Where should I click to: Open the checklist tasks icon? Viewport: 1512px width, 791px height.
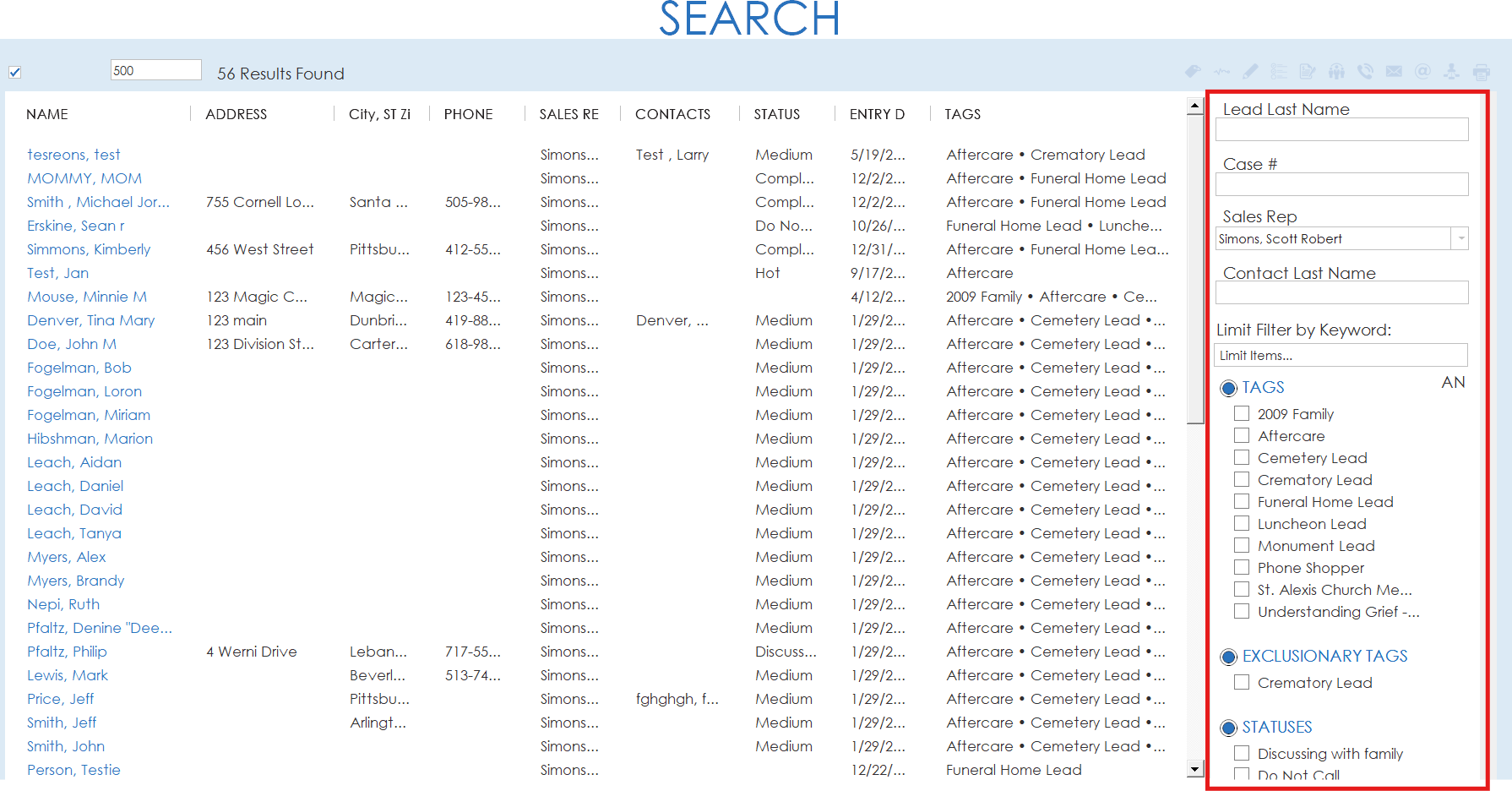click(x=1279, y=72)
